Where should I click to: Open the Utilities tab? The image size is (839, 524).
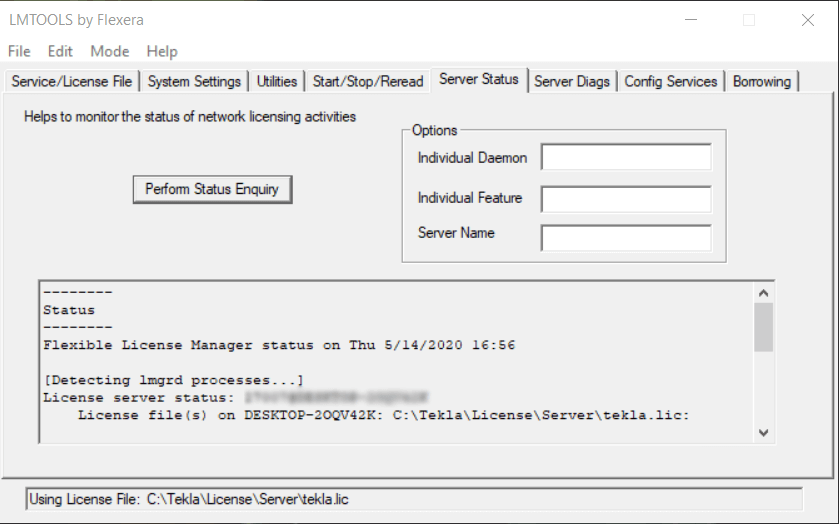pos(277,81)
